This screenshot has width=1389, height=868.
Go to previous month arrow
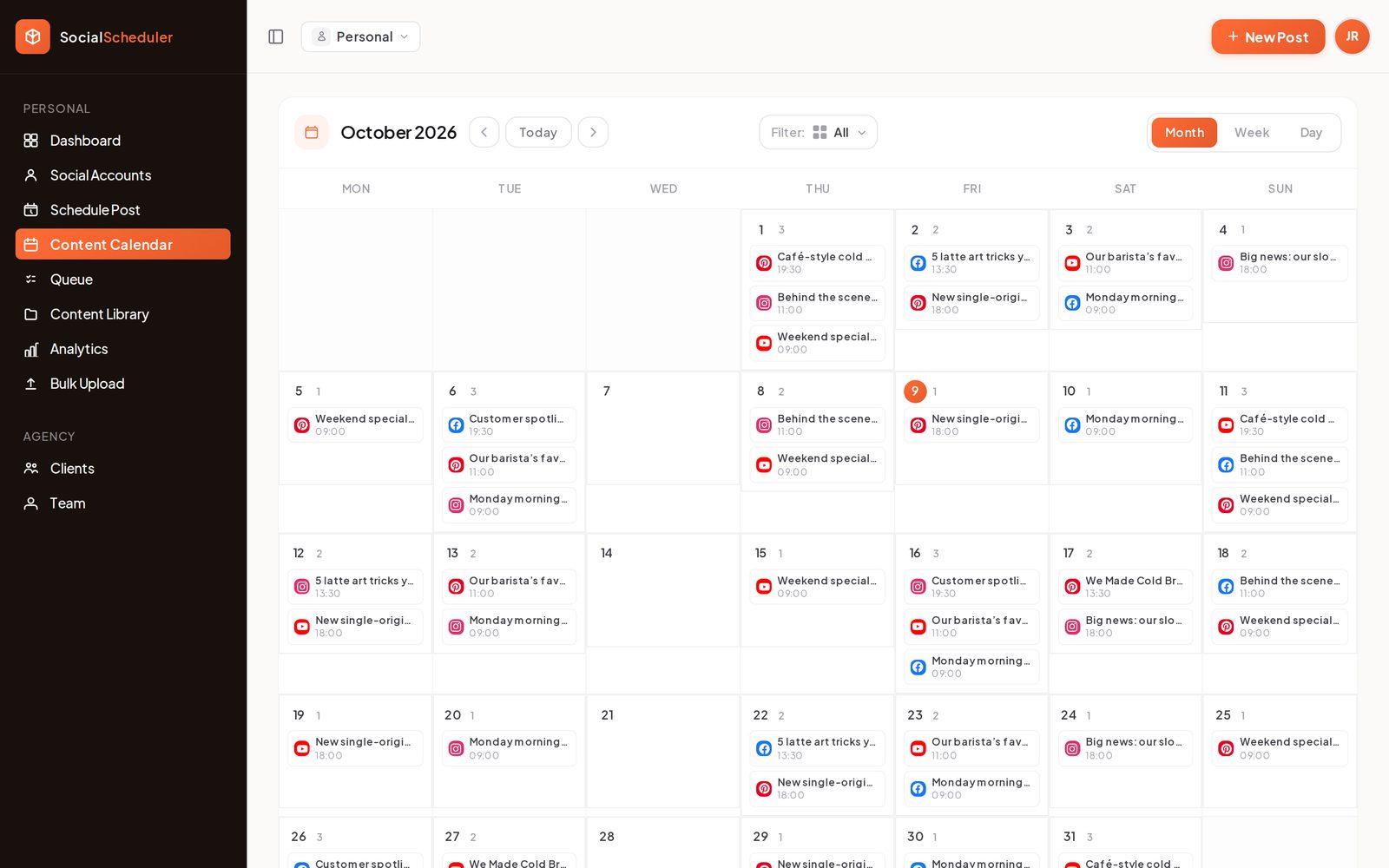coord(484,132)
